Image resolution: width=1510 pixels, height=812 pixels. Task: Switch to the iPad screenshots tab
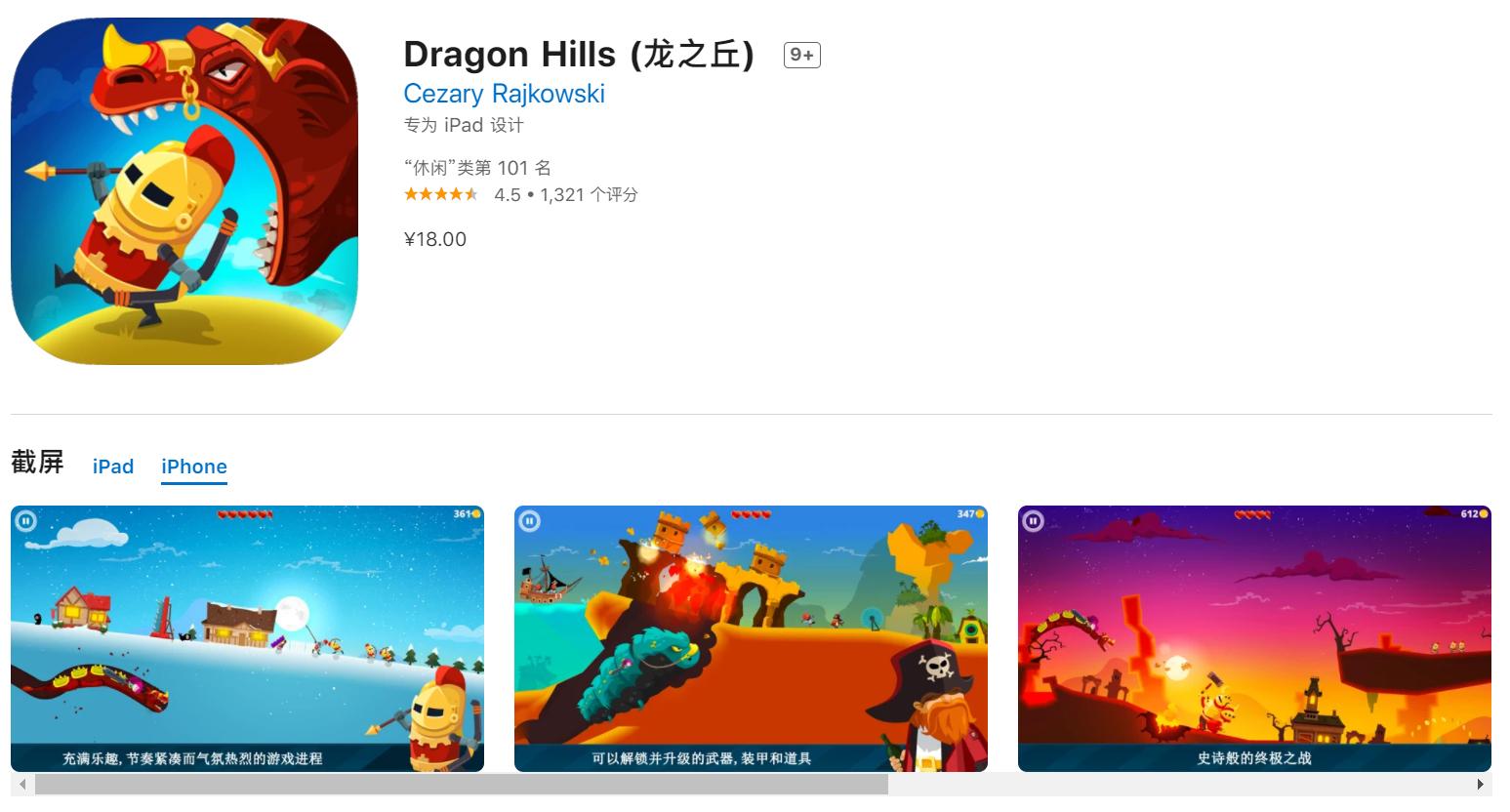pyautogui.click(x=113, y=467)
